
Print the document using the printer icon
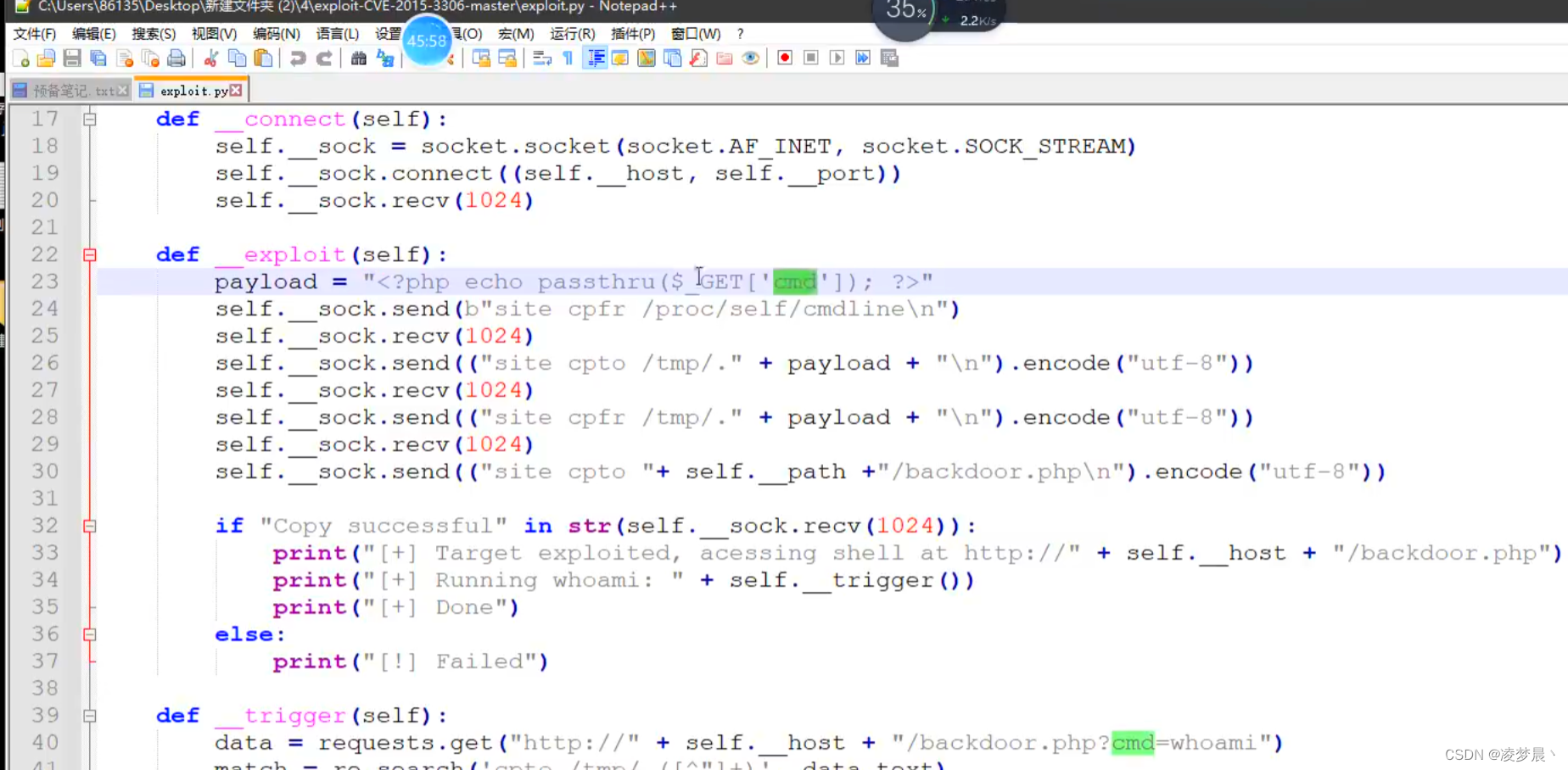[176, 58]
